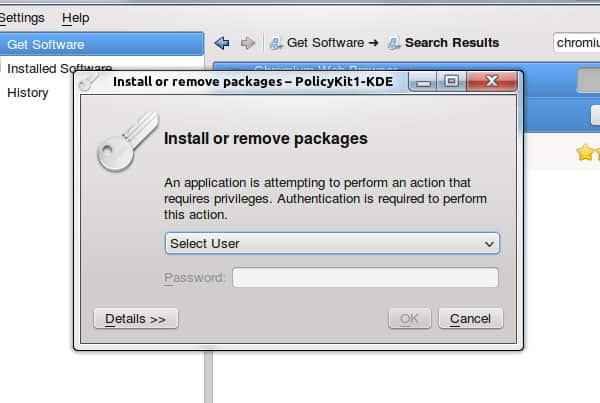Screen dimensions: 600x403
Task: Click the small key icon in title bar
Action: coord(89,82)
